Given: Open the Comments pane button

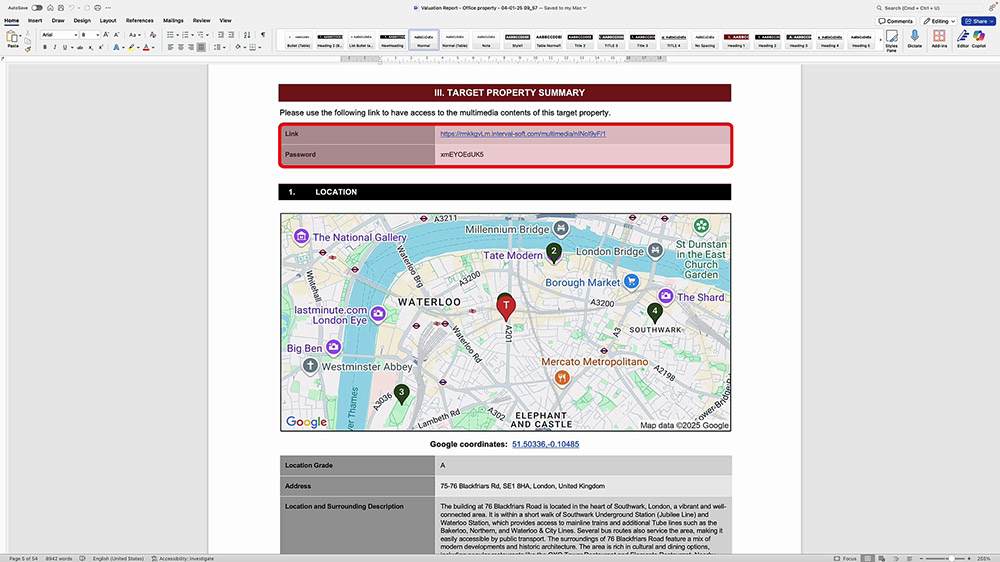Looking at the screenshot, I should click(x=895, y=21).
